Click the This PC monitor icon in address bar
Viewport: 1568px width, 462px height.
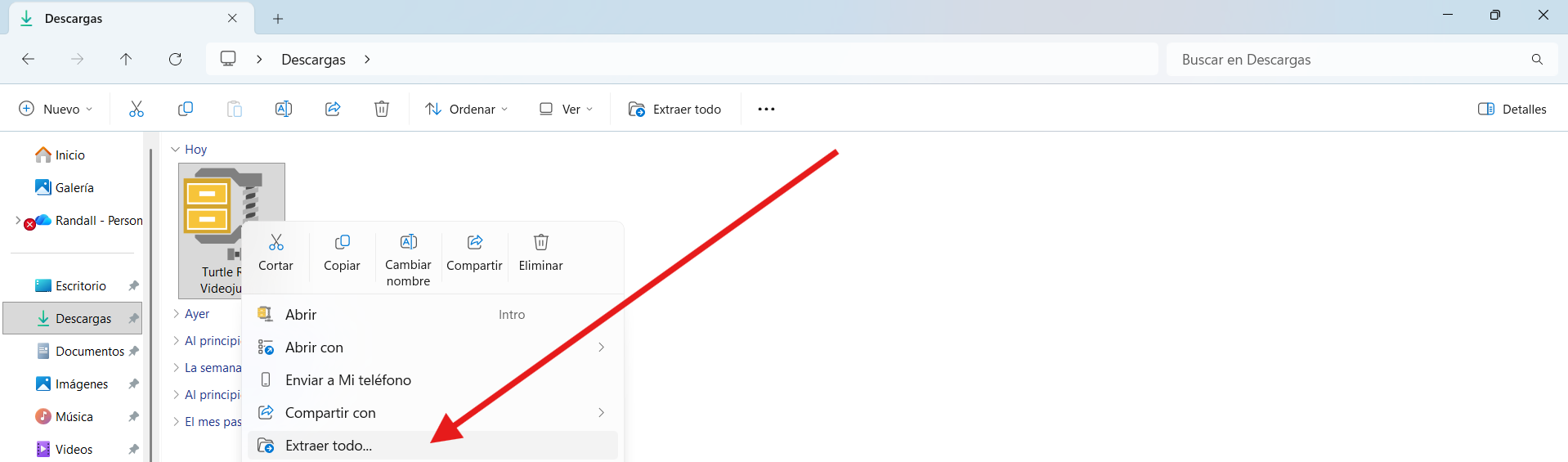point(228,59)
